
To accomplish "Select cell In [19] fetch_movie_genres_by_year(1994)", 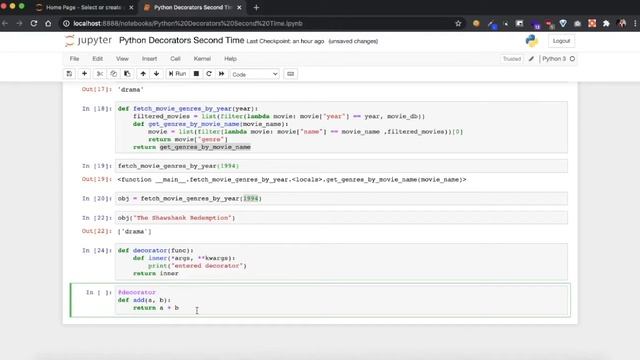I will click(341, 166).
